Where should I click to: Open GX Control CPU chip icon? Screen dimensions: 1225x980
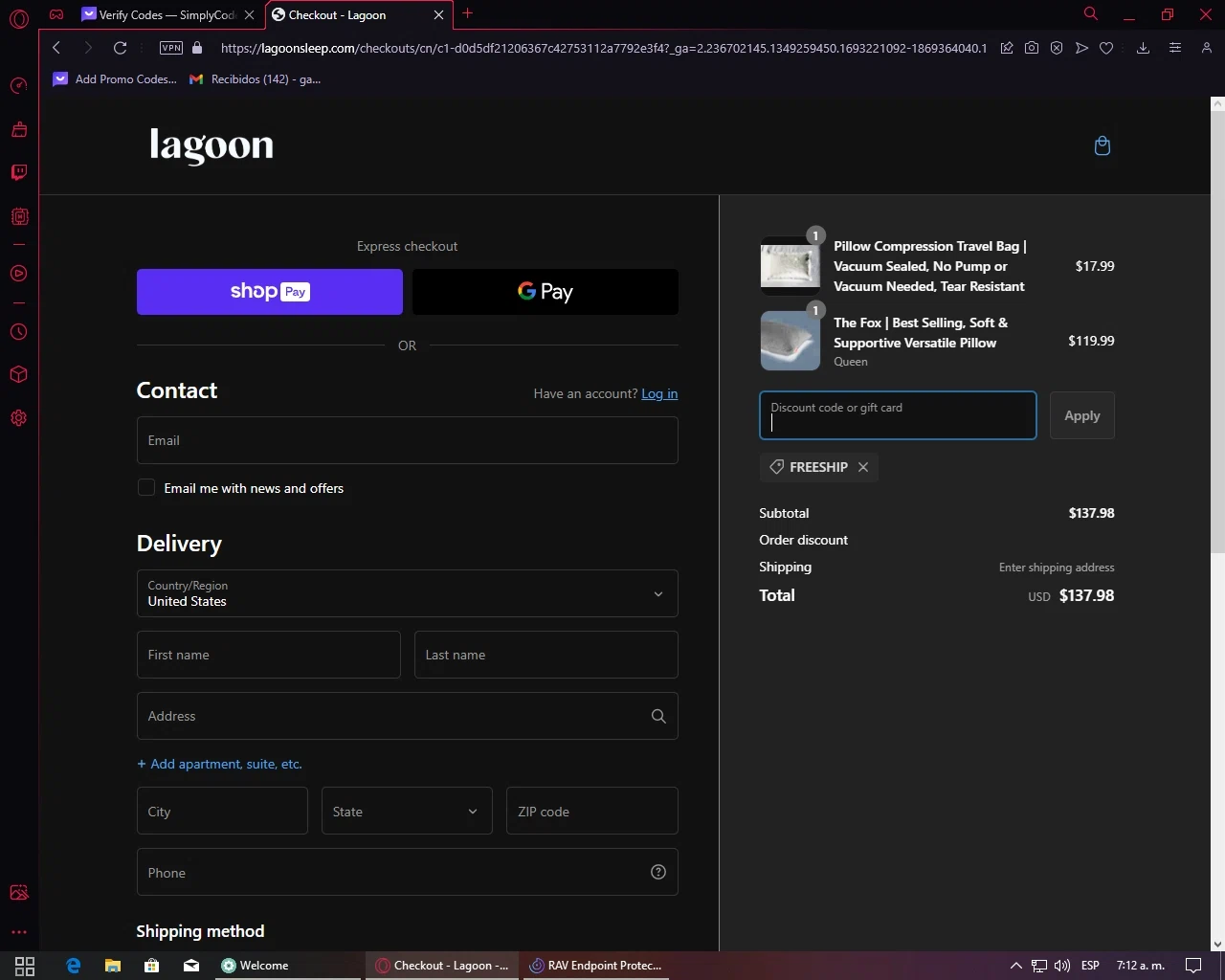[x=18, y=216]
